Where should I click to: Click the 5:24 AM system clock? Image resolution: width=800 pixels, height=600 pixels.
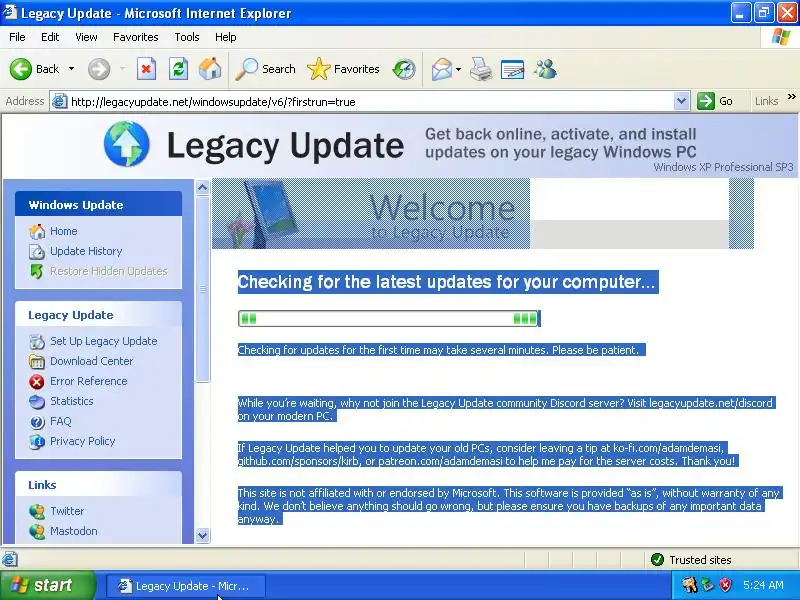(763, 585)
